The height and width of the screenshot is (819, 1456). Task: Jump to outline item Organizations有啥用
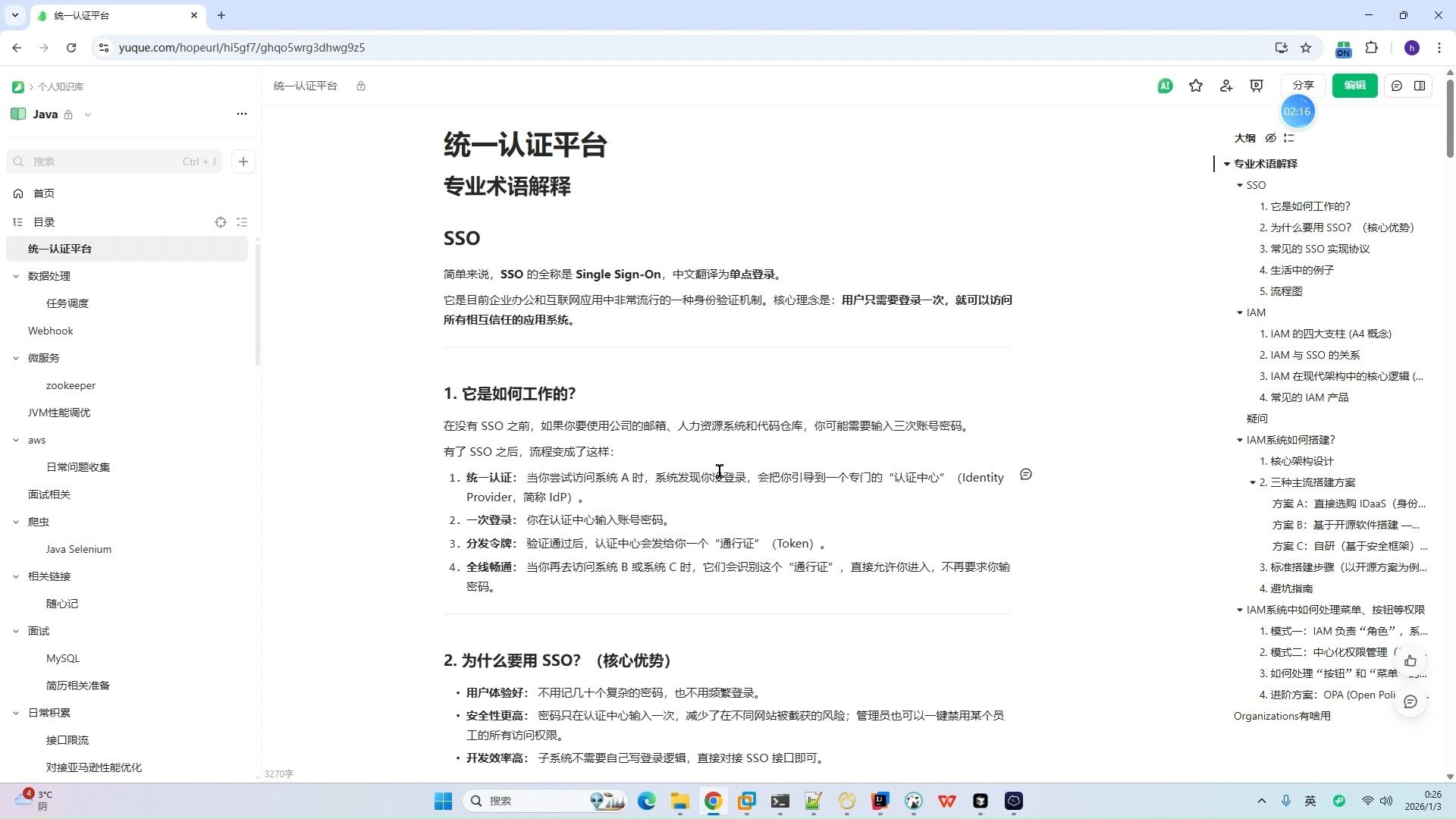[x=1282, y=716]
